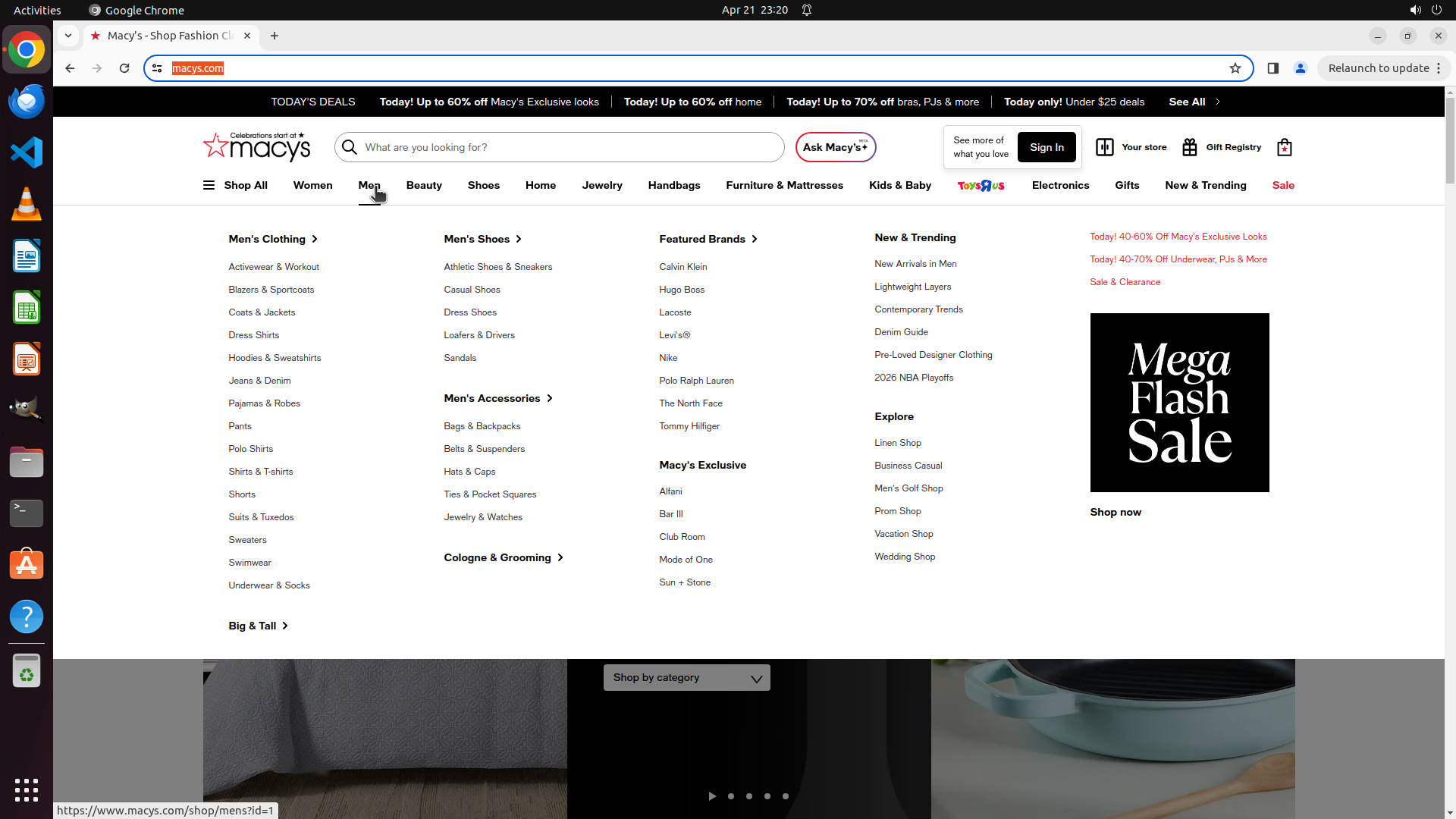1456x819 pixels.
Task: Play the carousel slideshow
Action: click(712, 796)
